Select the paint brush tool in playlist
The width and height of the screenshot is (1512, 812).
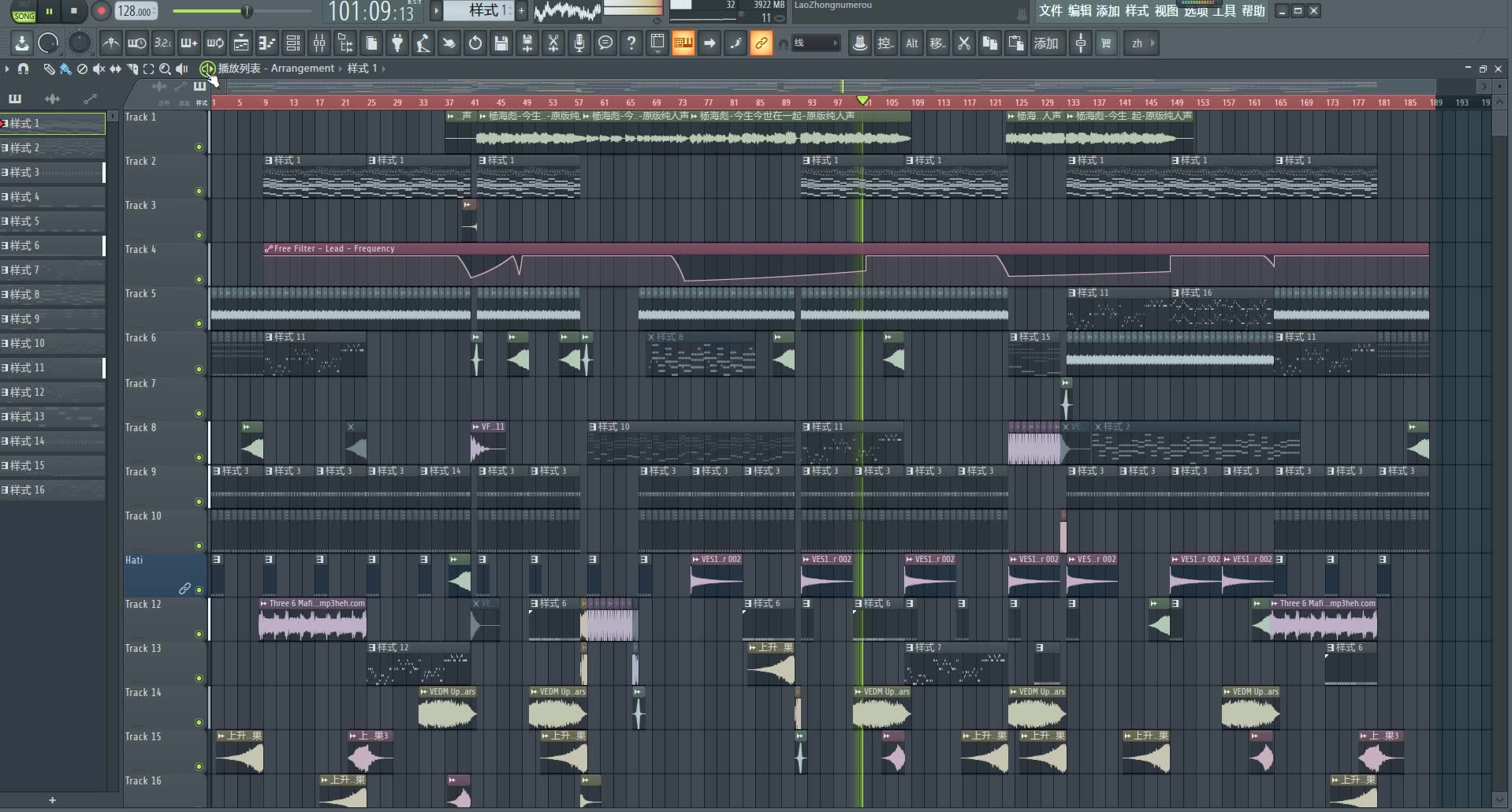65,69
